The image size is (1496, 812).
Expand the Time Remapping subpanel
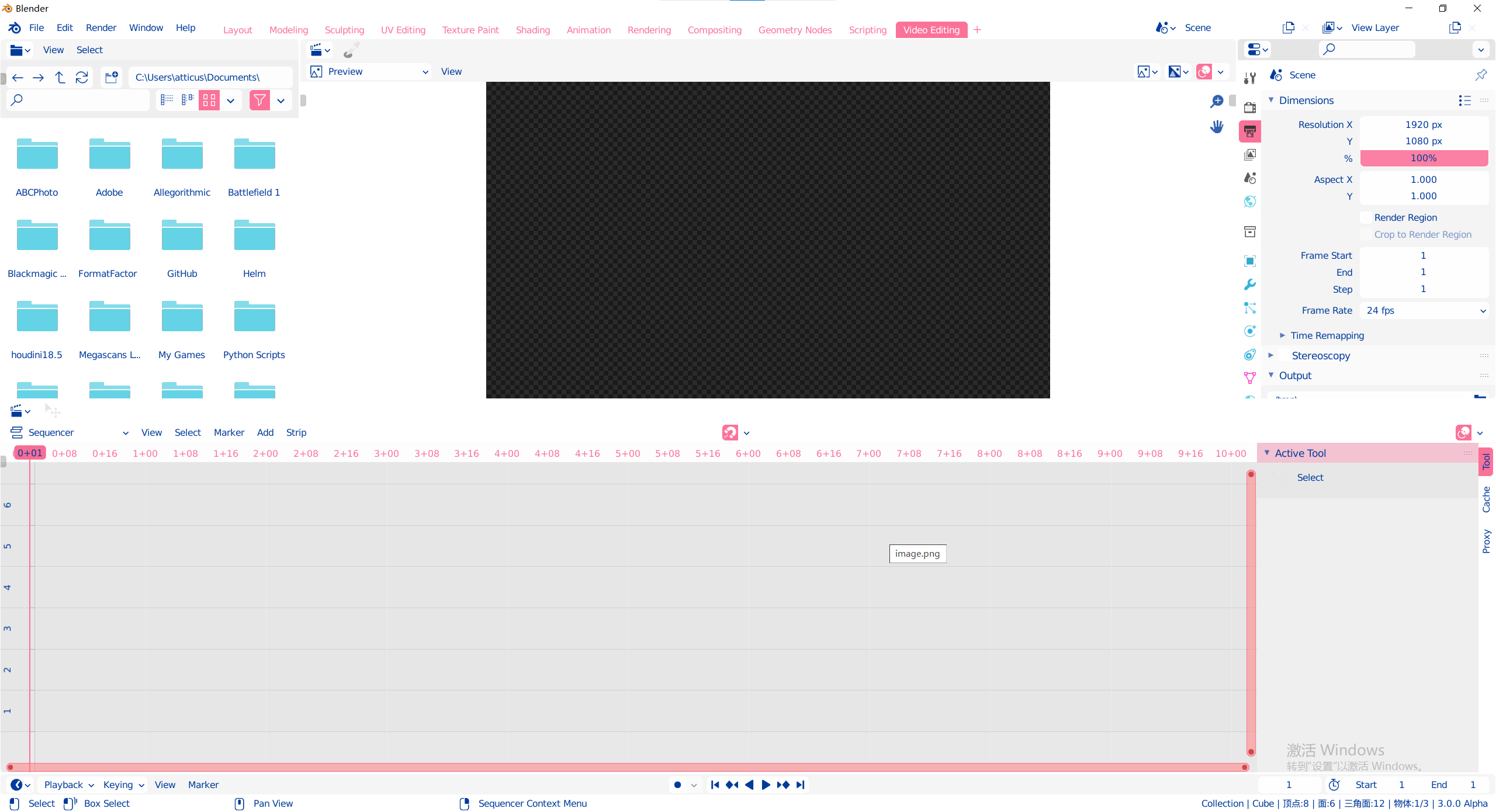[x=1283, y=335]
